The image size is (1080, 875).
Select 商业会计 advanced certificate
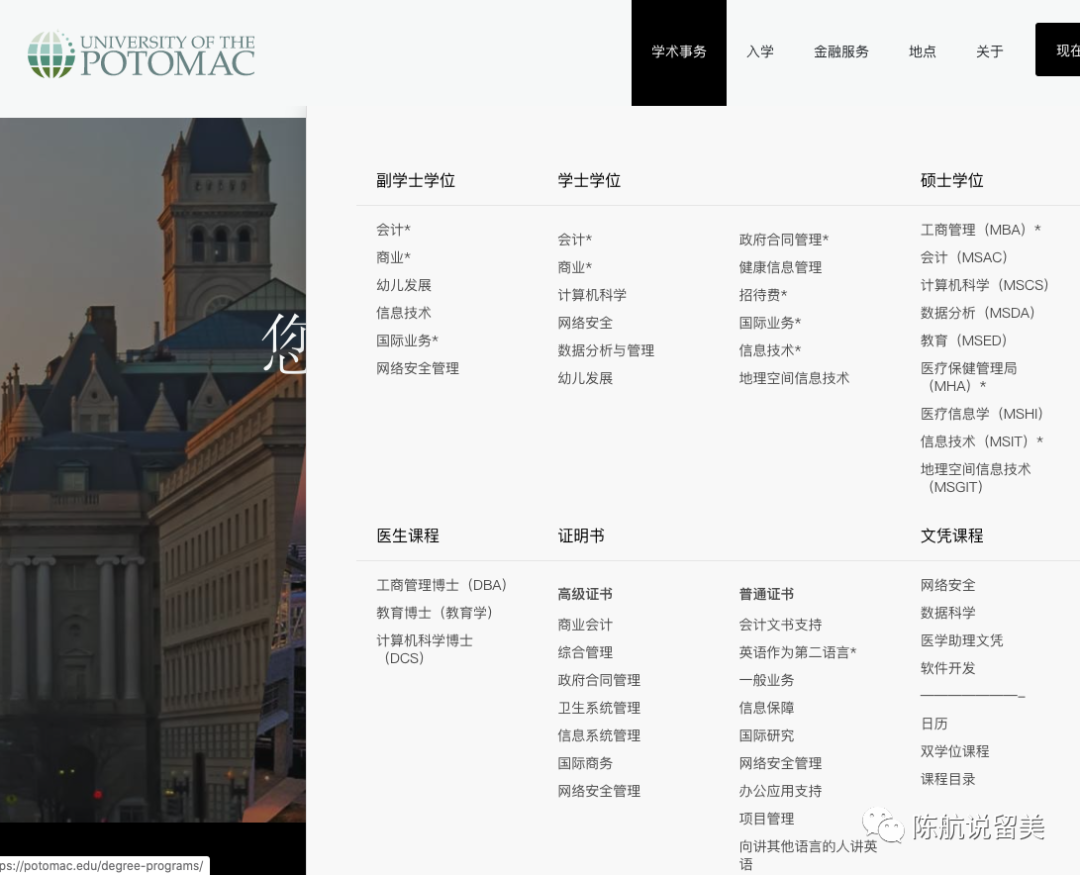pyautogui.click(x=585, y=625)
